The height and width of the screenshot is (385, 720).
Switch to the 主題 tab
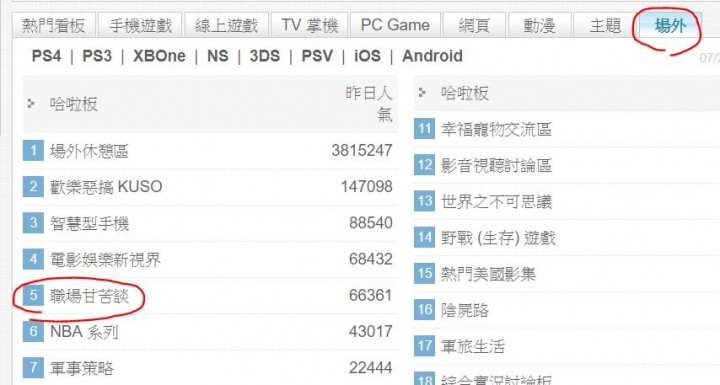605,25
